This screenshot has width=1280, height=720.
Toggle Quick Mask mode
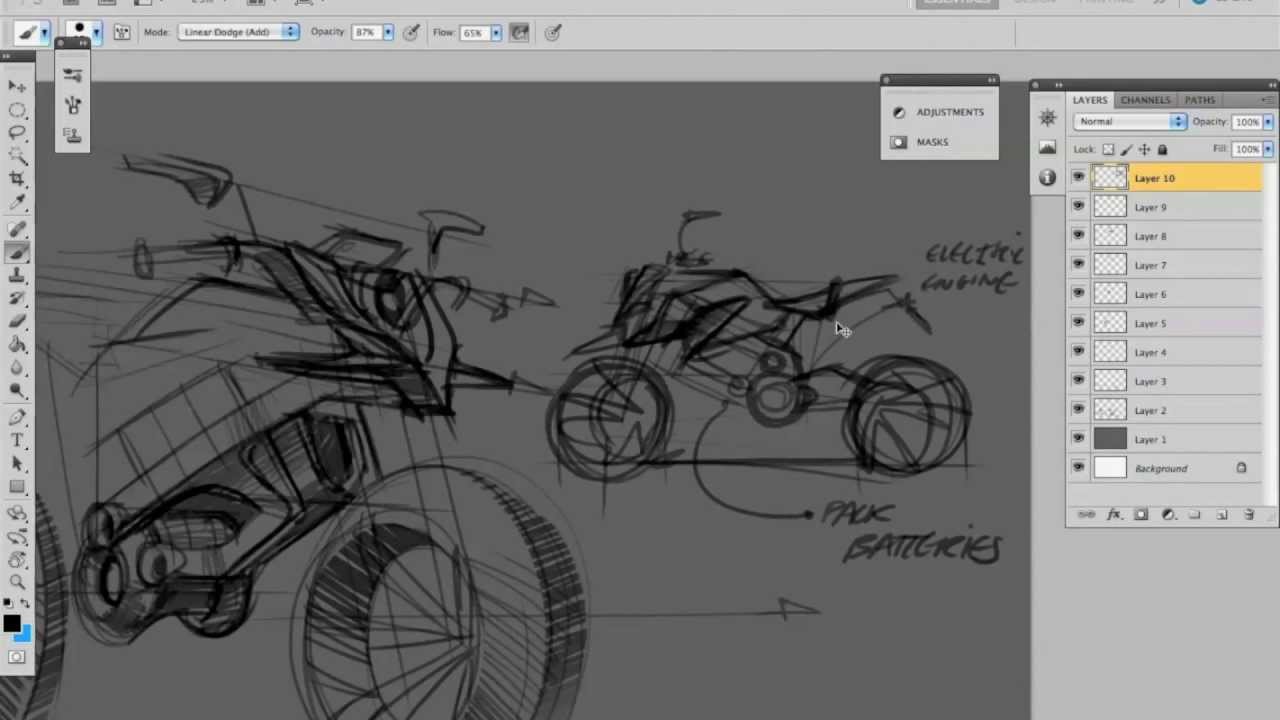pos(17,657)
